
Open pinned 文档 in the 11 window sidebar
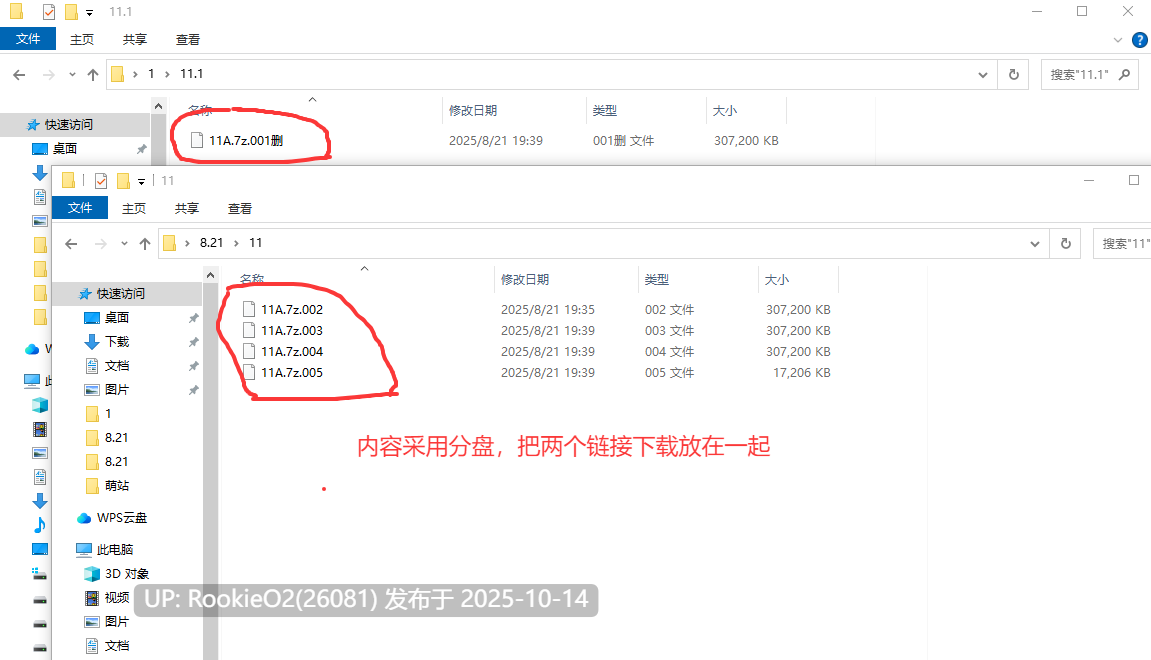pos(117,366)
